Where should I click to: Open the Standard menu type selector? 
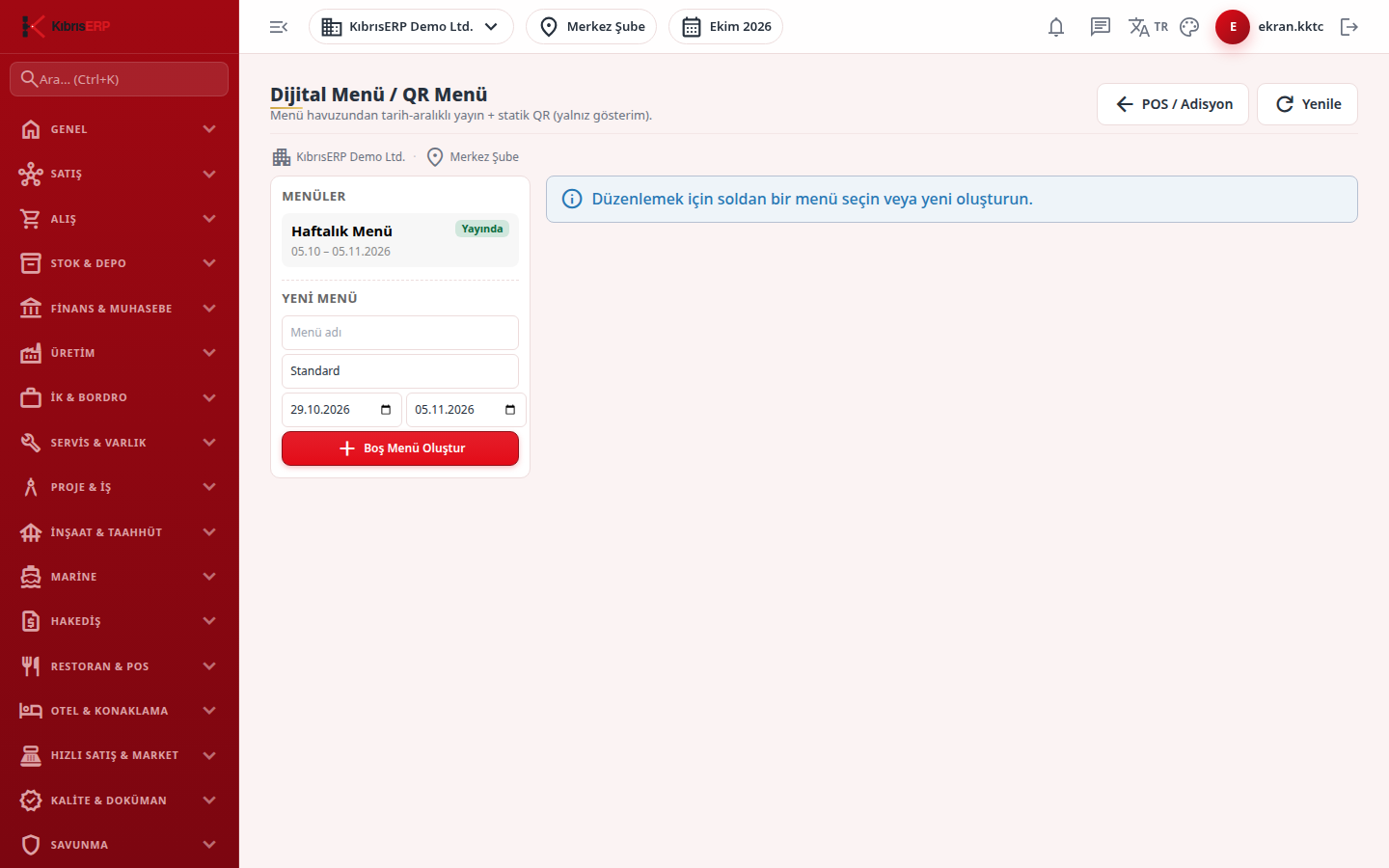pos(400,371)
